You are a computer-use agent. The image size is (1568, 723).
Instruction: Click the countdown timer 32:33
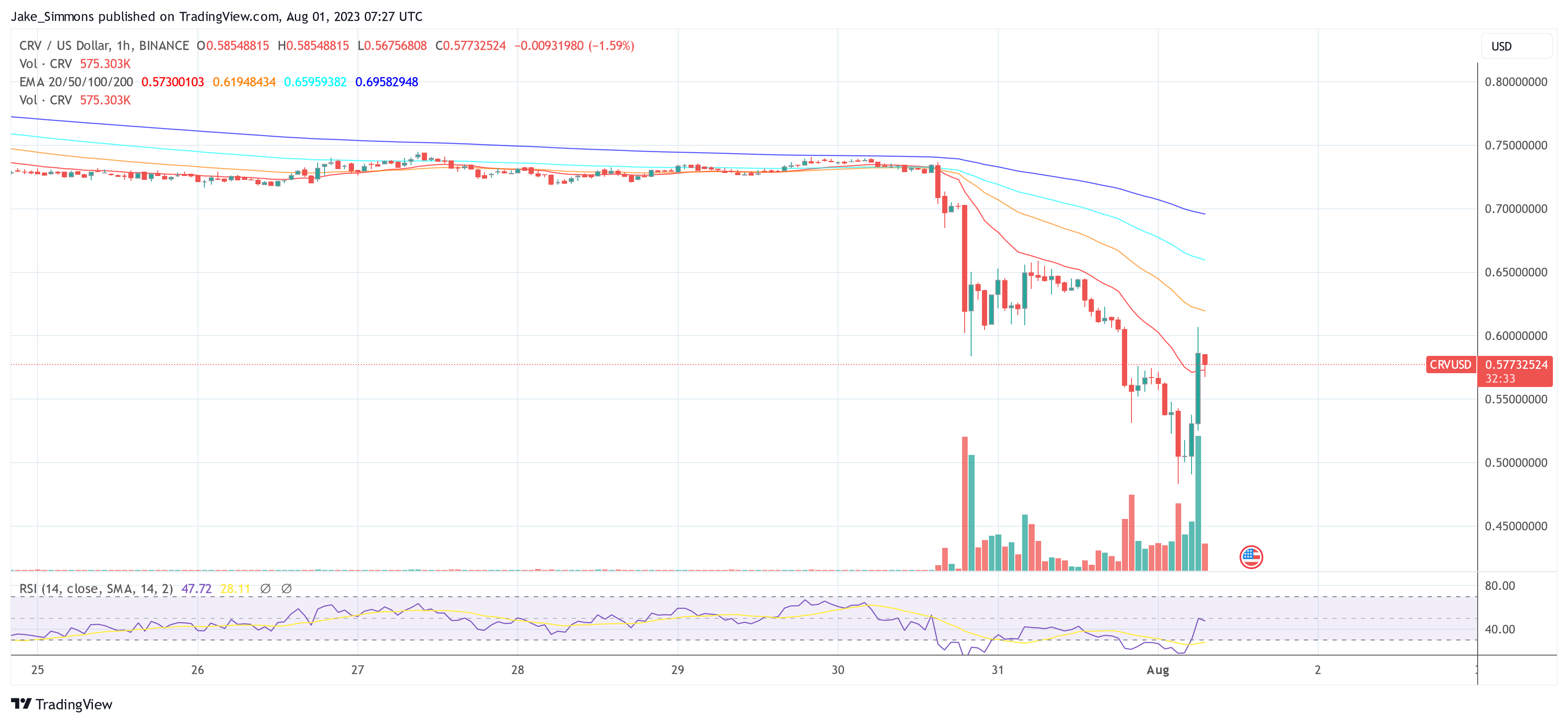(1501, 378)
